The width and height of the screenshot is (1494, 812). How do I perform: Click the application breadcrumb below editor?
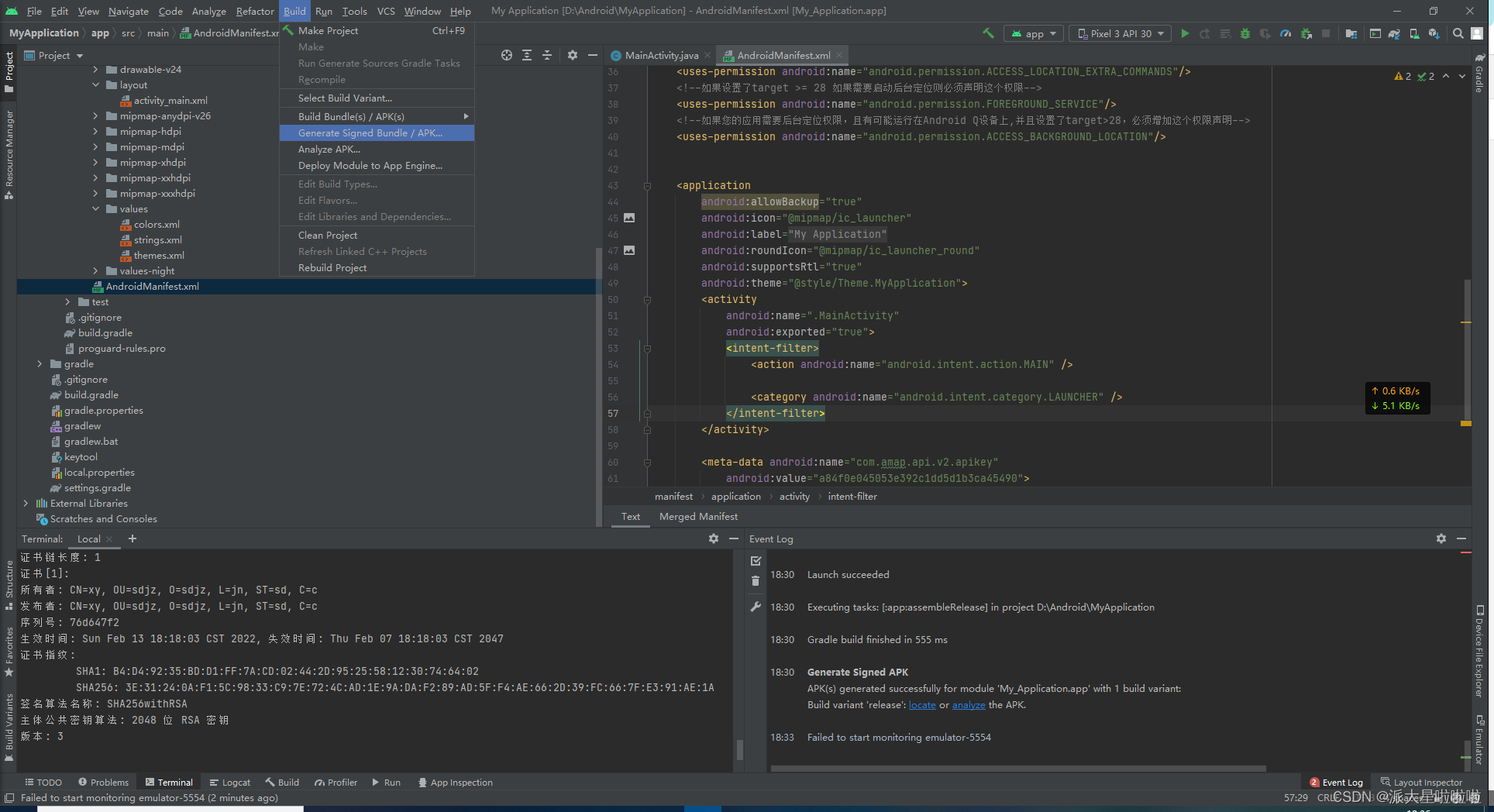[736, 496]
